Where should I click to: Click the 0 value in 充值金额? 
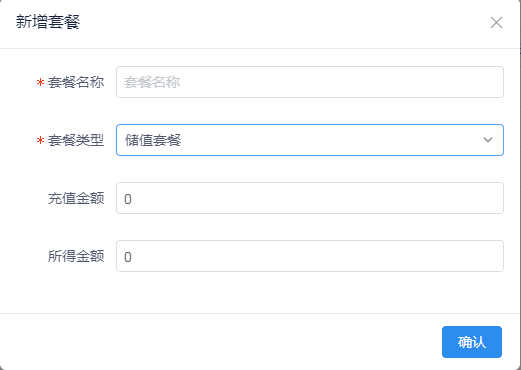128,199
